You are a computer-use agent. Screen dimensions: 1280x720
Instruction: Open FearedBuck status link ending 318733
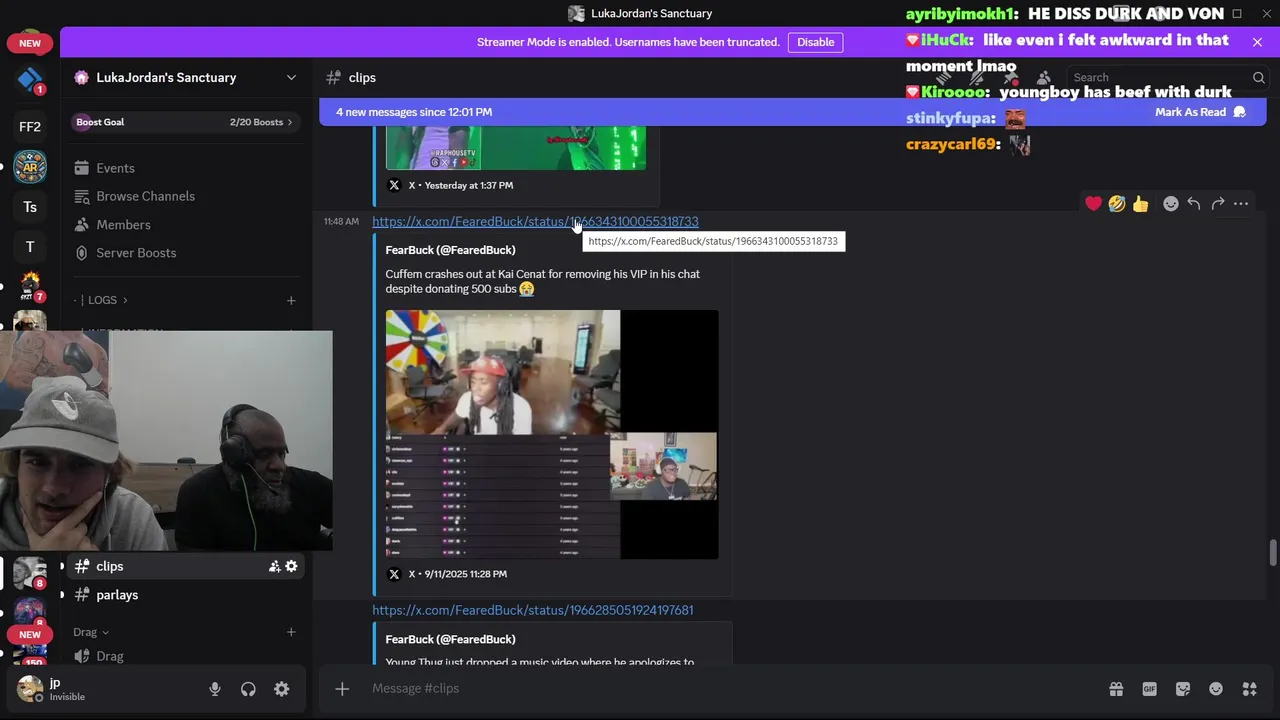click(535, 221)
